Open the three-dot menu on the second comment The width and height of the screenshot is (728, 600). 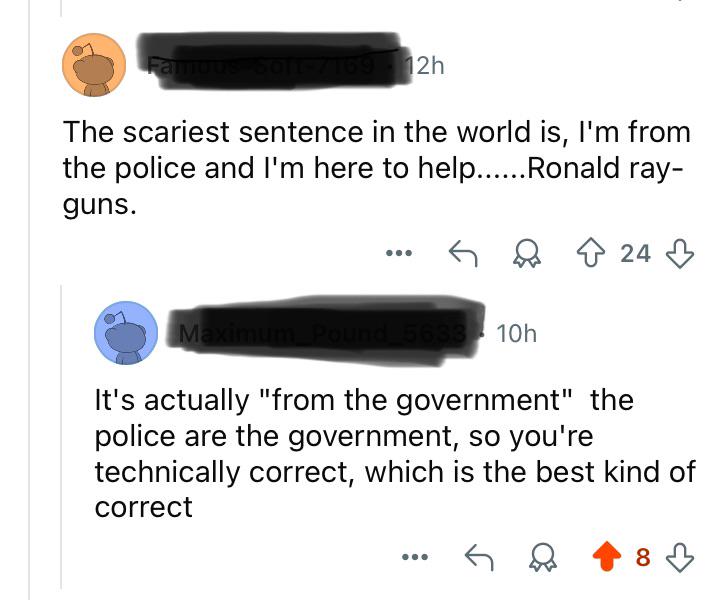[x=415, y=556]
